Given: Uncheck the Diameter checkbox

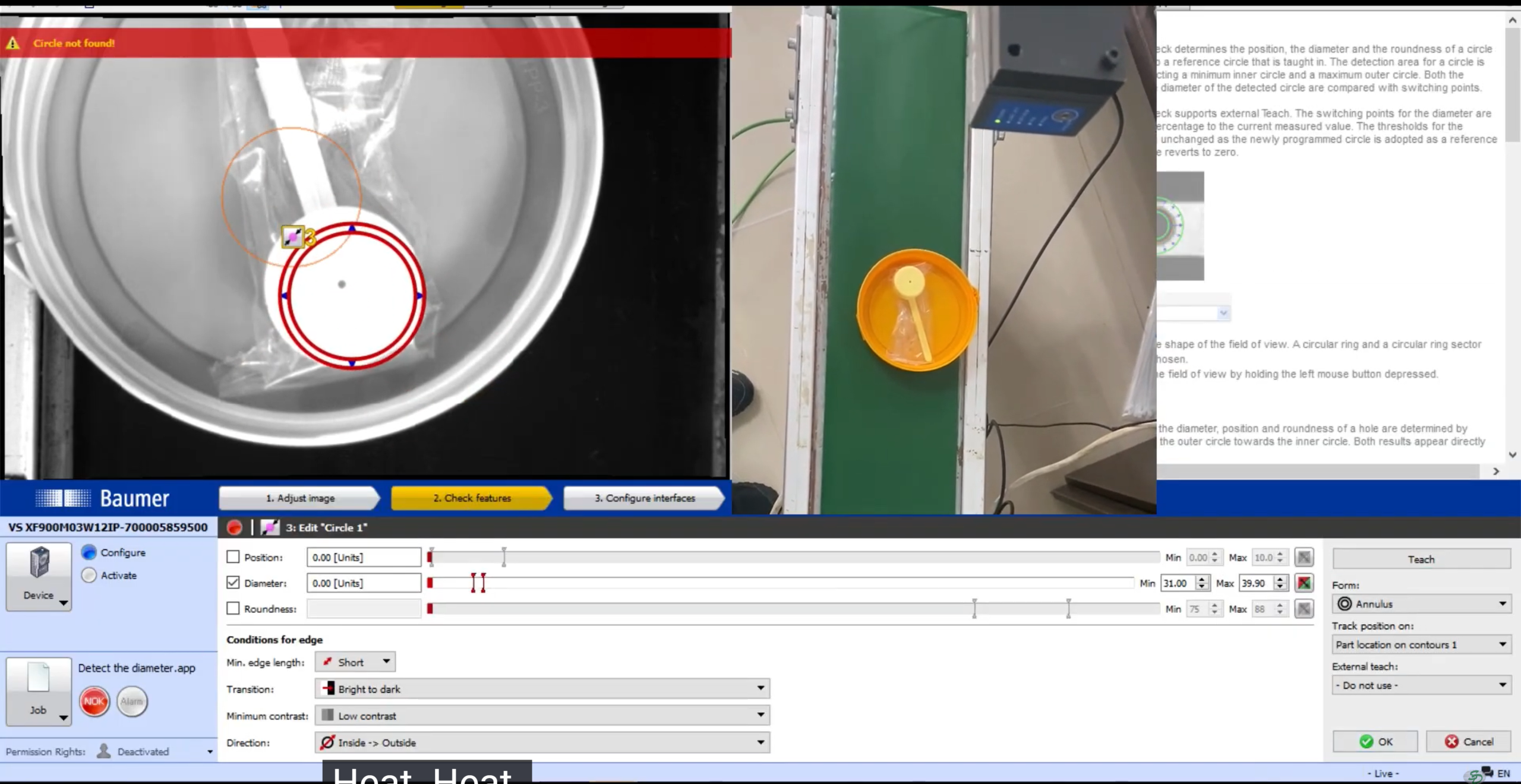Looking at the screenshot, I should 233,583.
